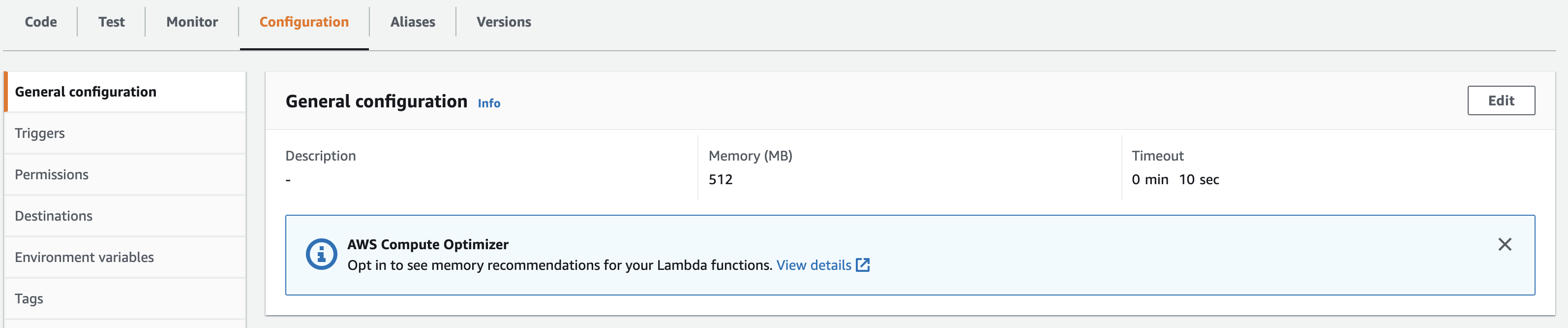1568x328 pixels.
Task: Go to the Aliases tab
Action: click(x=413, y=22)
